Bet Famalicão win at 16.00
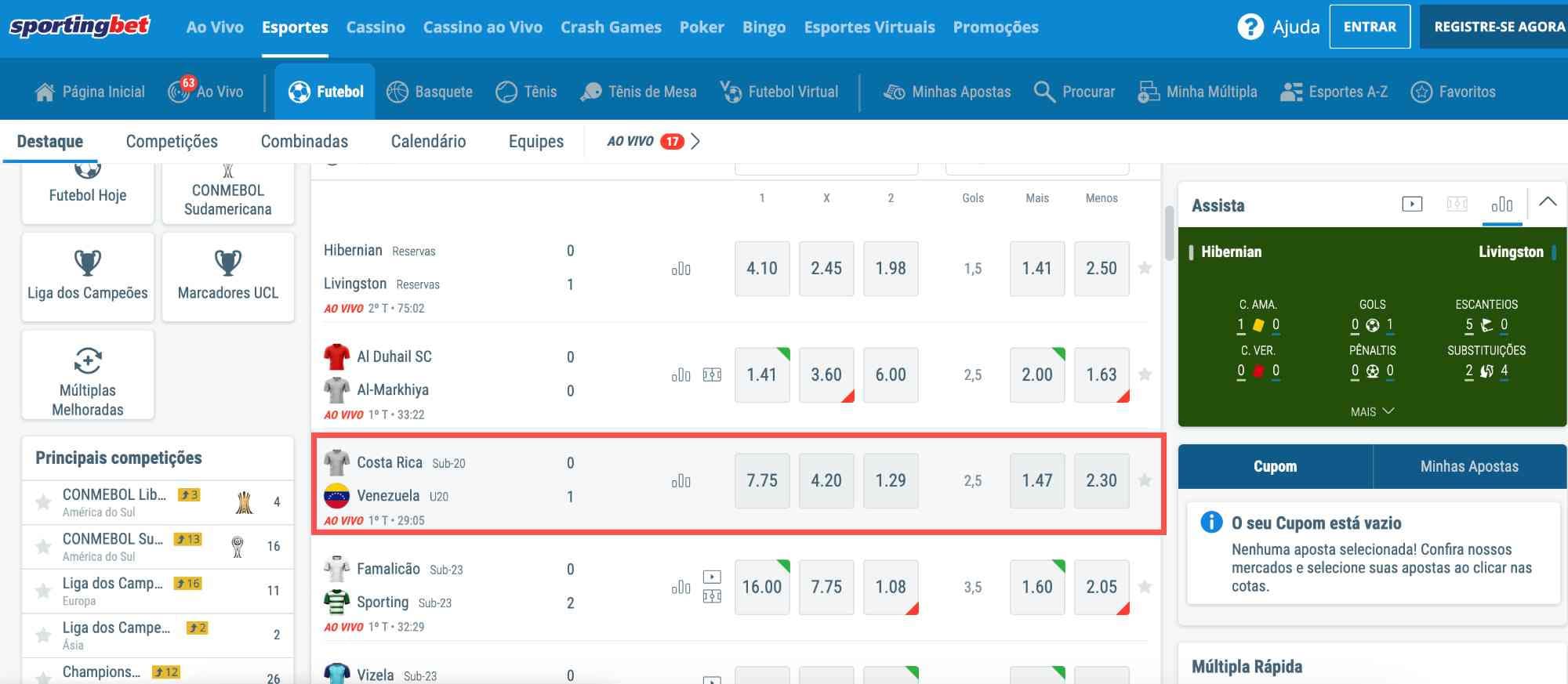 (x=762, y=587)
